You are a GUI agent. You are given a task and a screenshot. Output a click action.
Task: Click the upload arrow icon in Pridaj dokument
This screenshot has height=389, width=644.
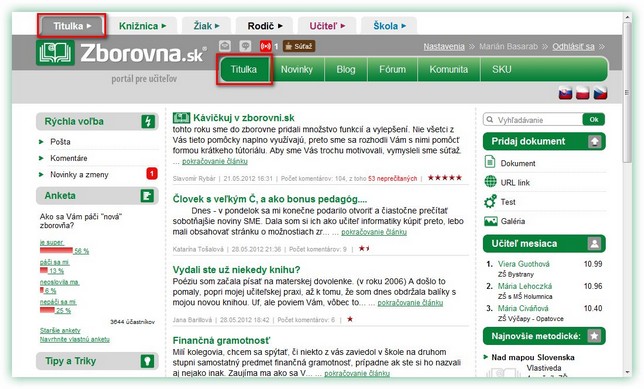(x=595, y=141)
